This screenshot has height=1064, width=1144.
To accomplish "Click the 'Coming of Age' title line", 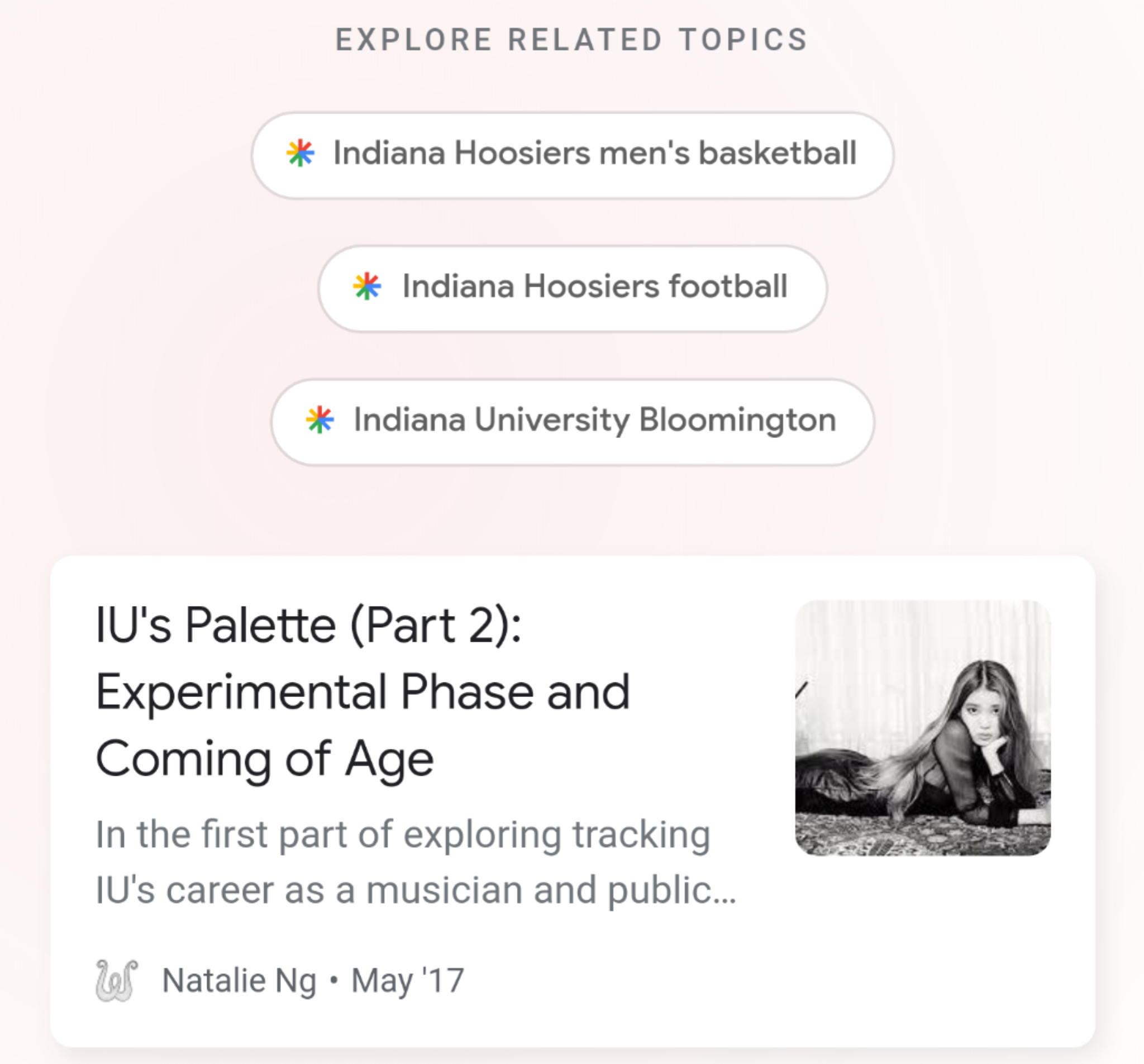I will tap(265, 759).
